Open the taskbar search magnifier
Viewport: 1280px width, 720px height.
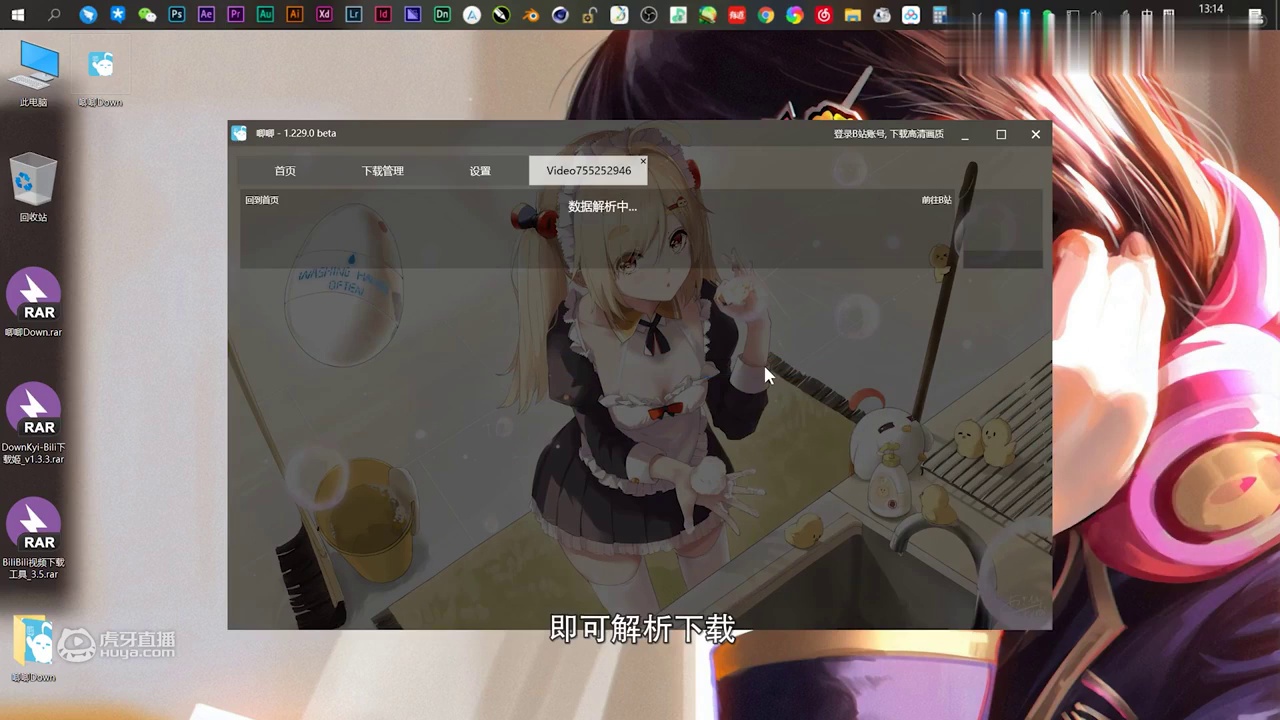[54, 15]
